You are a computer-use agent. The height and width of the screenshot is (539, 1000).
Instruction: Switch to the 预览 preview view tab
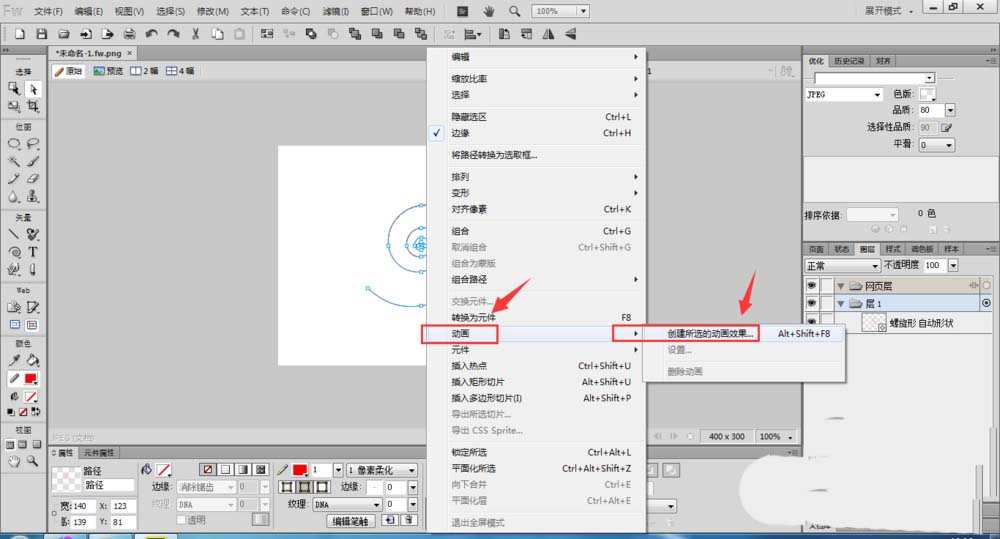[x=108, y=71]
